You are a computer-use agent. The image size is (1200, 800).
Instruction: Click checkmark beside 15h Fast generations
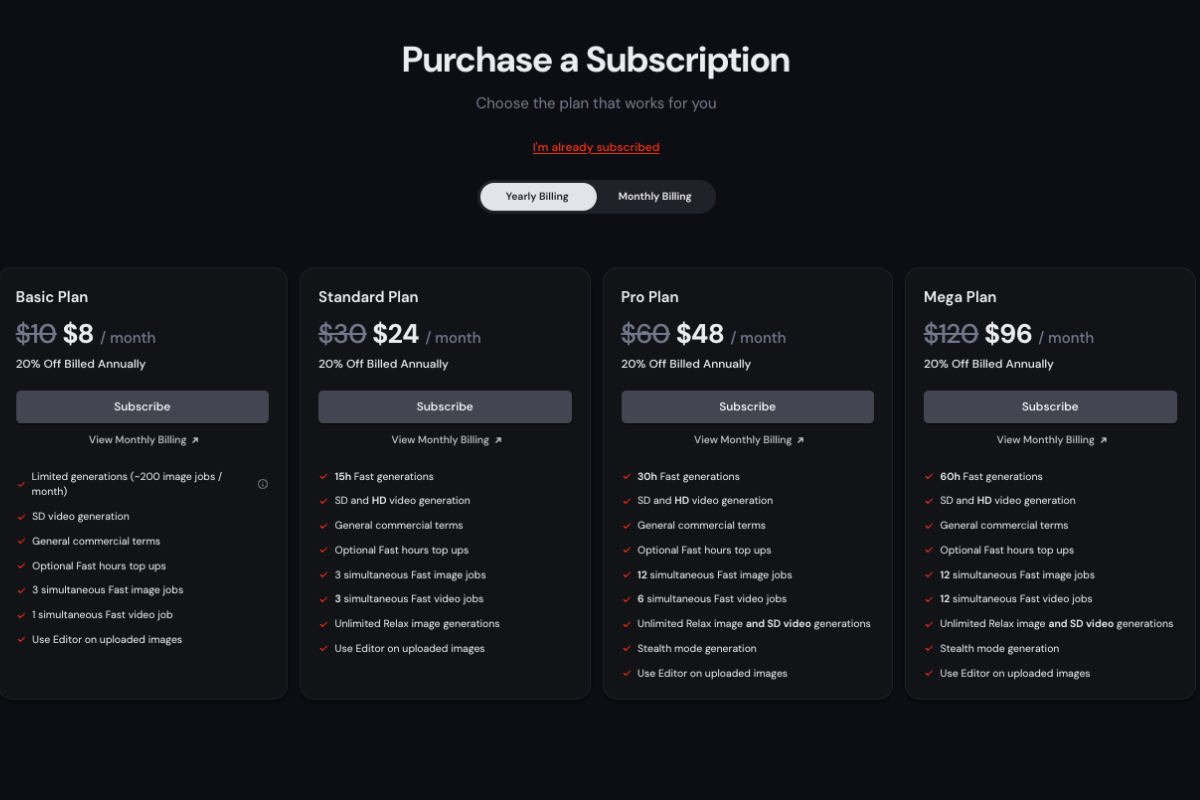tap(324, 477)
